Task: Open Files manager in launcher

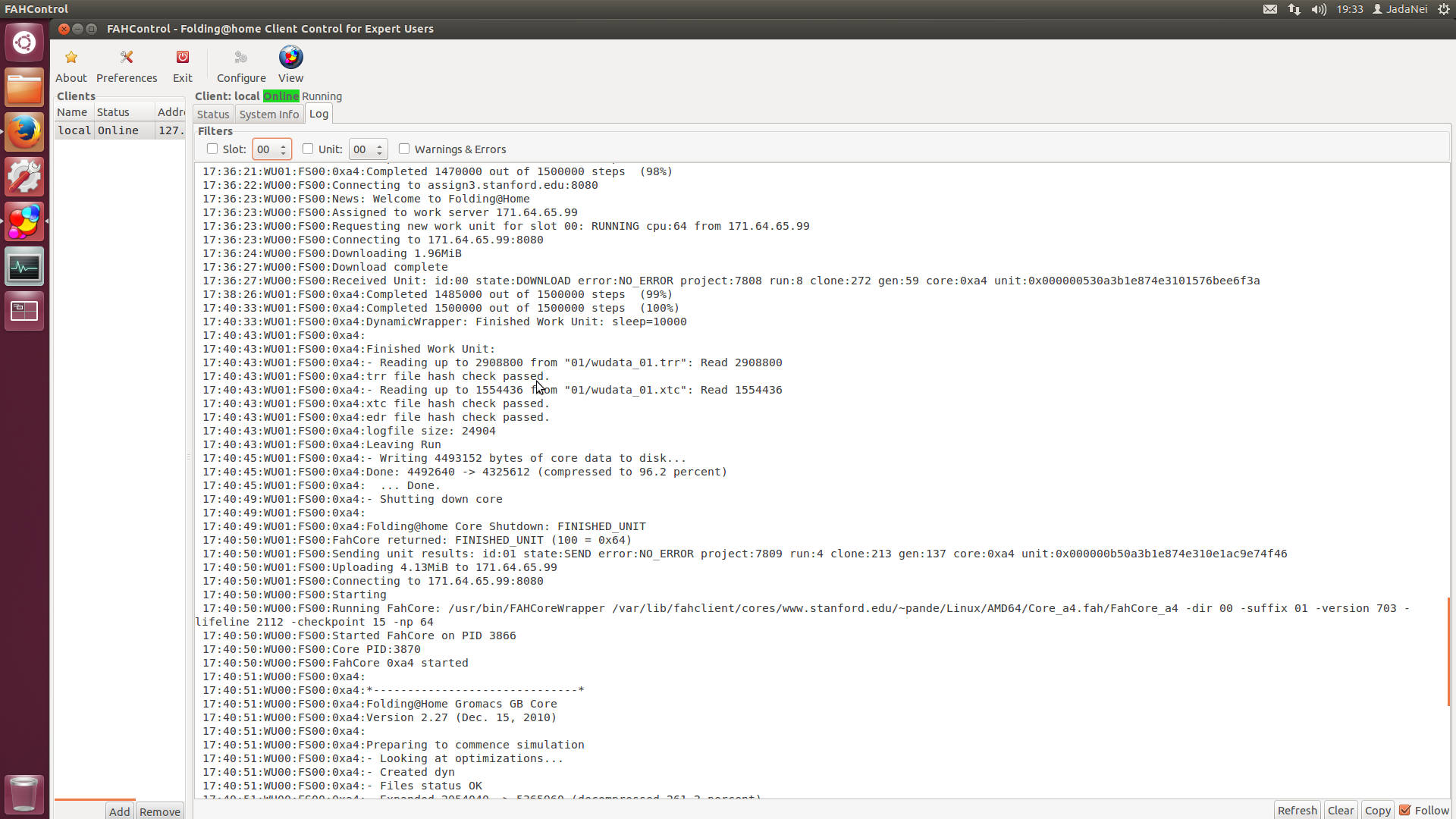Action: pyautogui.click(x=24, y=87)
